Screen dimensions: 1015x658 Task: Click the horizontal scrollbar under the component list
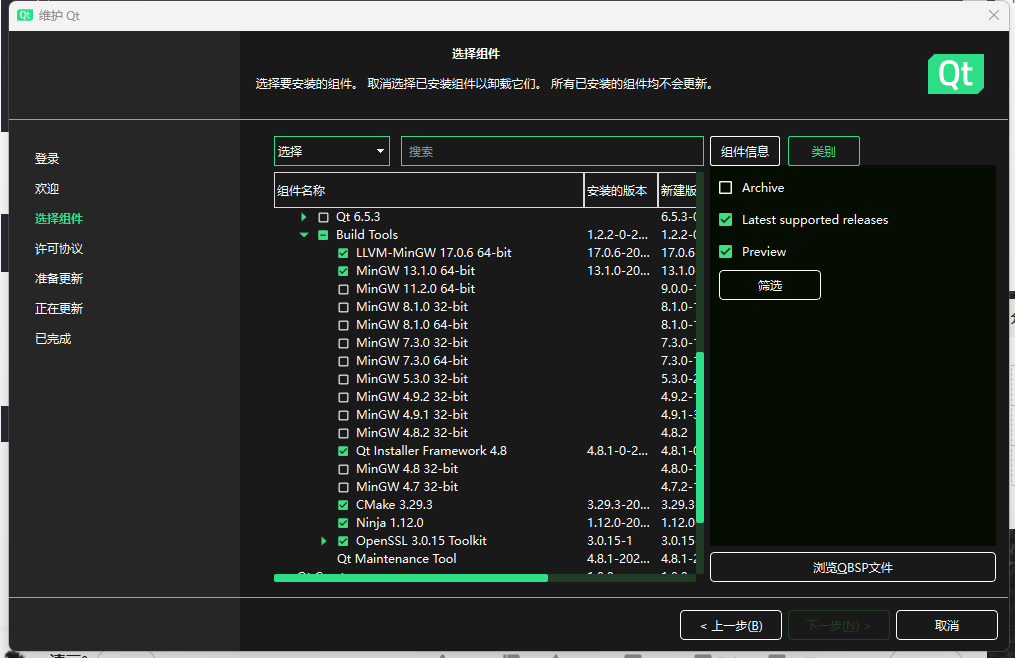pos(411,578)
